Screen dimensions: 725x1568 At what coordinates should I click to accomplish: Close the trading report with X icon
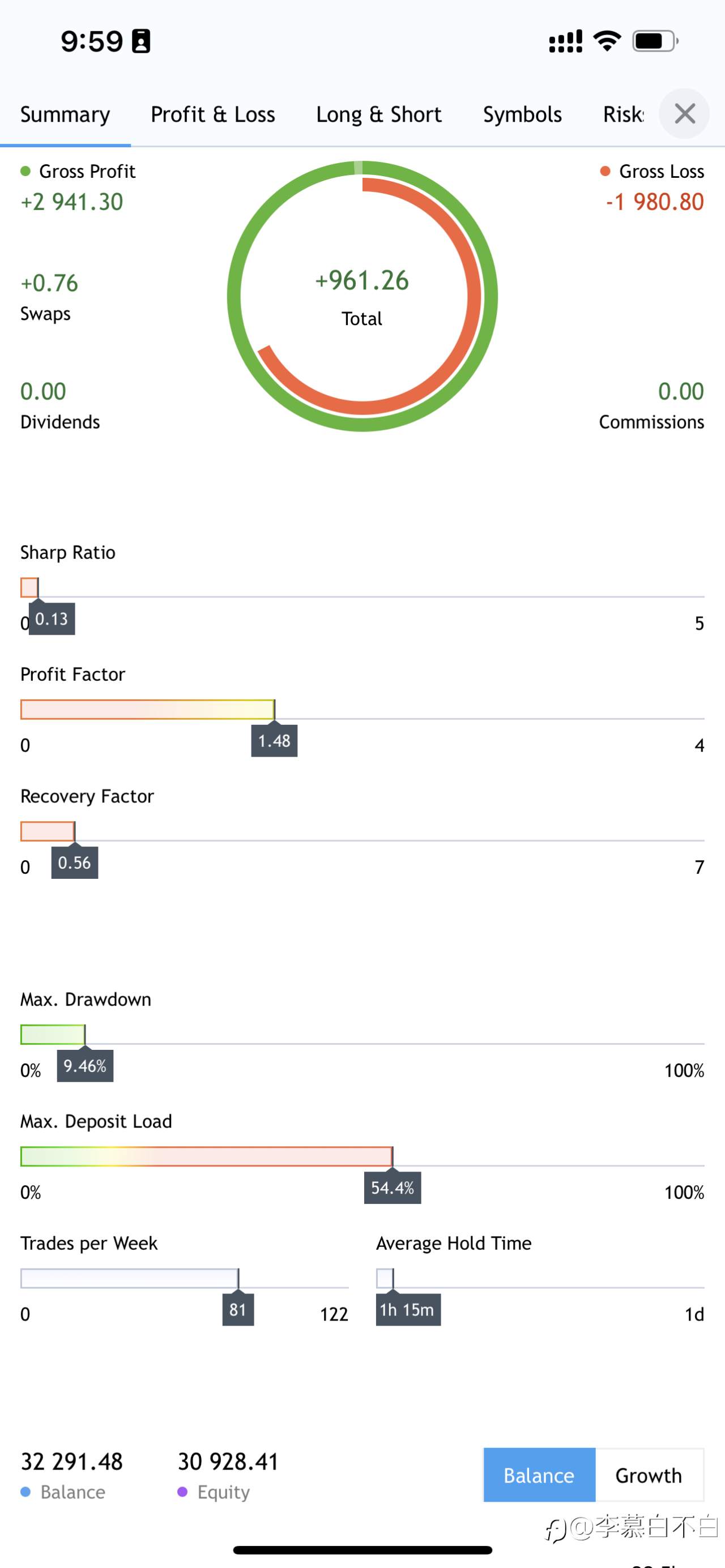coord(684,113)
